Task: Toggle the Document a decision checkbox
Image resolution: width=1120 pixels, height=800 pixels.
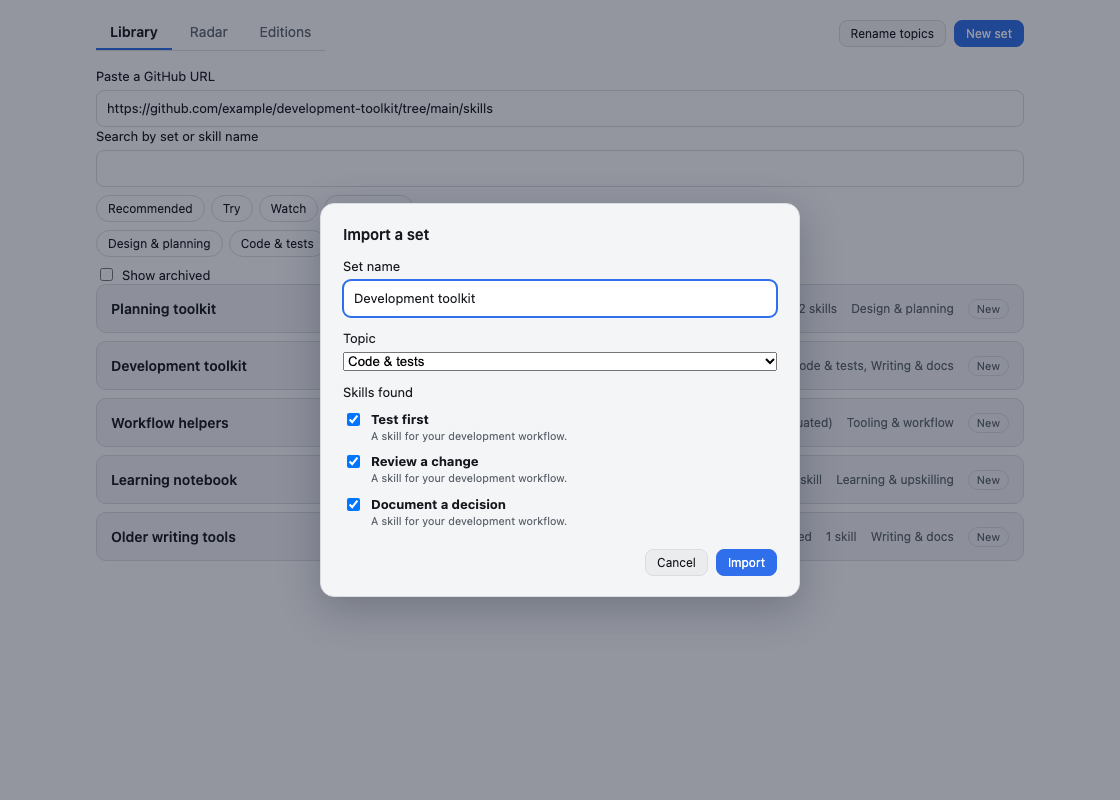Action: tap(354, 504)
